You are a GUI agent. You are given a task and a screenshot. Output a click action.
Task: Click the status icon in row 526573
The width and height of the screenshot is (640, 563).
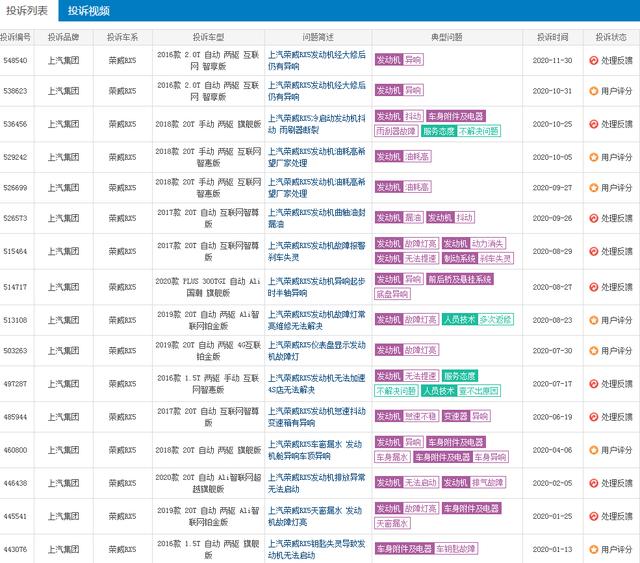point(593,218)
